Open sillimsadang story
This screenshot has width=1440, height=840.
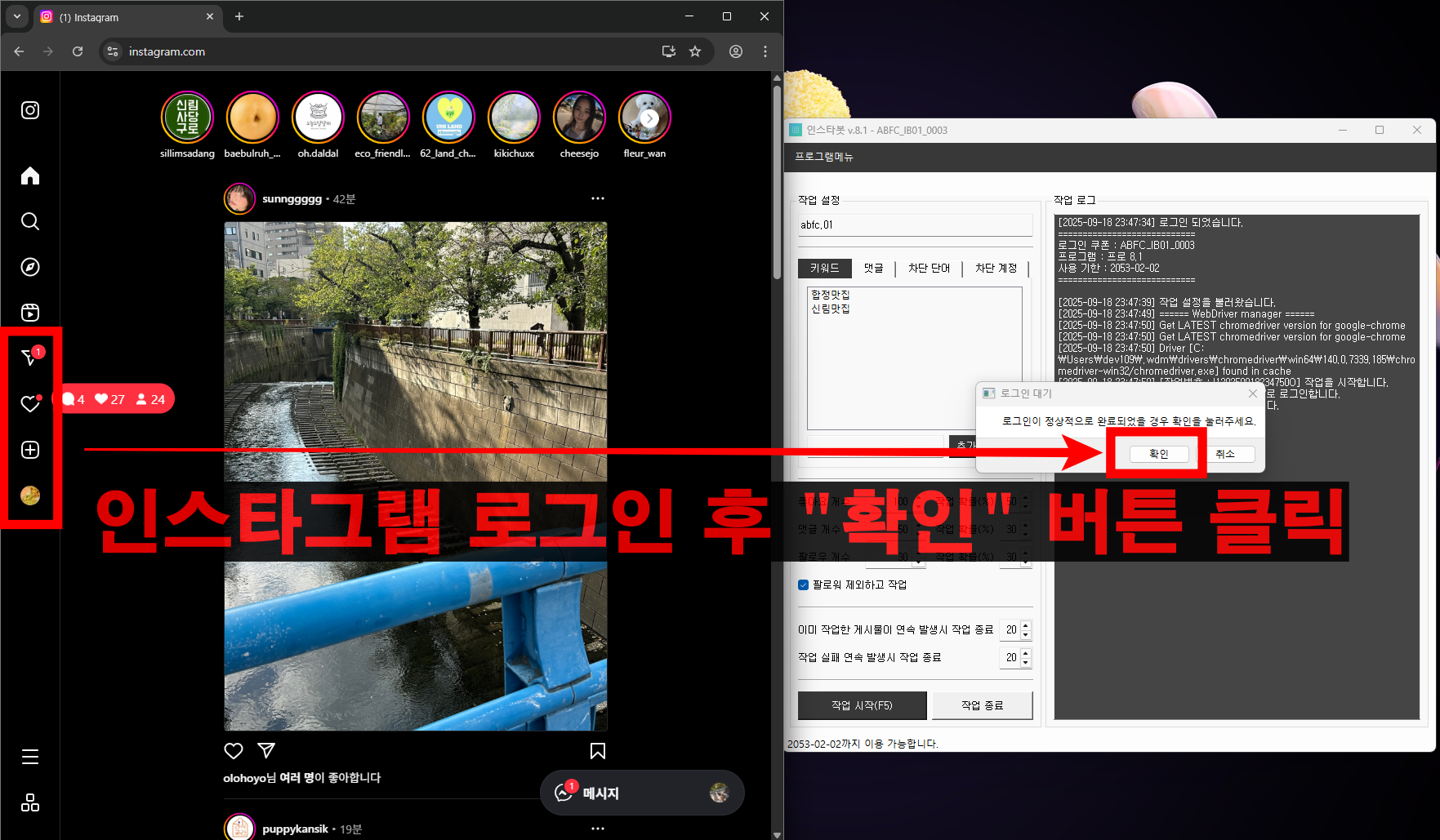(x=187, y=118)
